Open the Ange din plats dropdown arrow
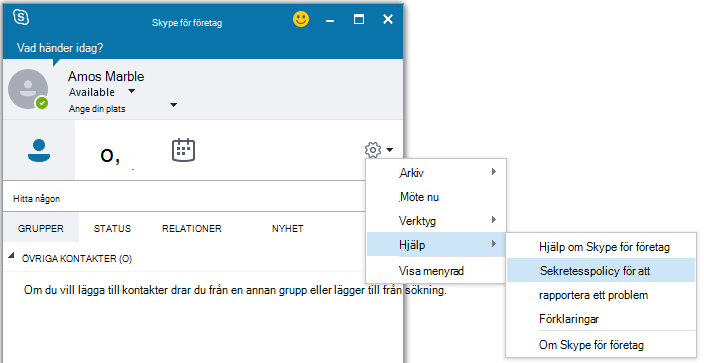 coord(173,105)
